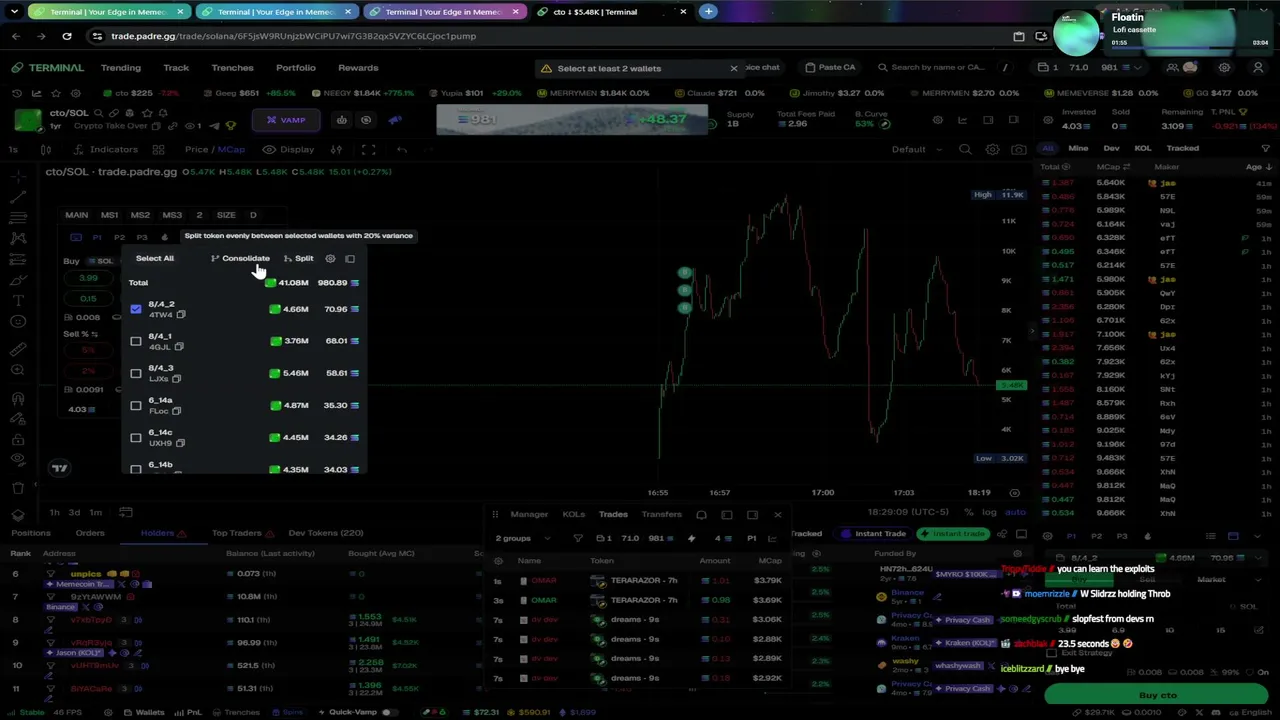Take a chart snapshot with camera icon
The image size is (1280, 720).
(1019, 149)
